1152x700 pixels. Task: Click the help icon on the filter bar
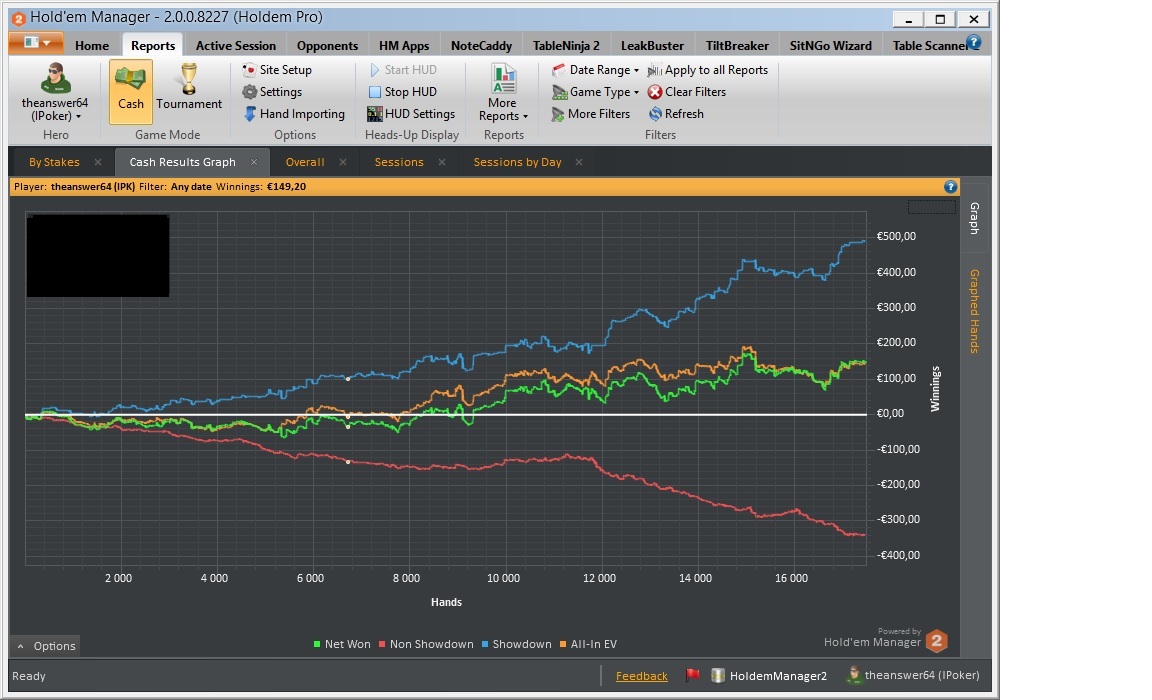pos(950,187)
